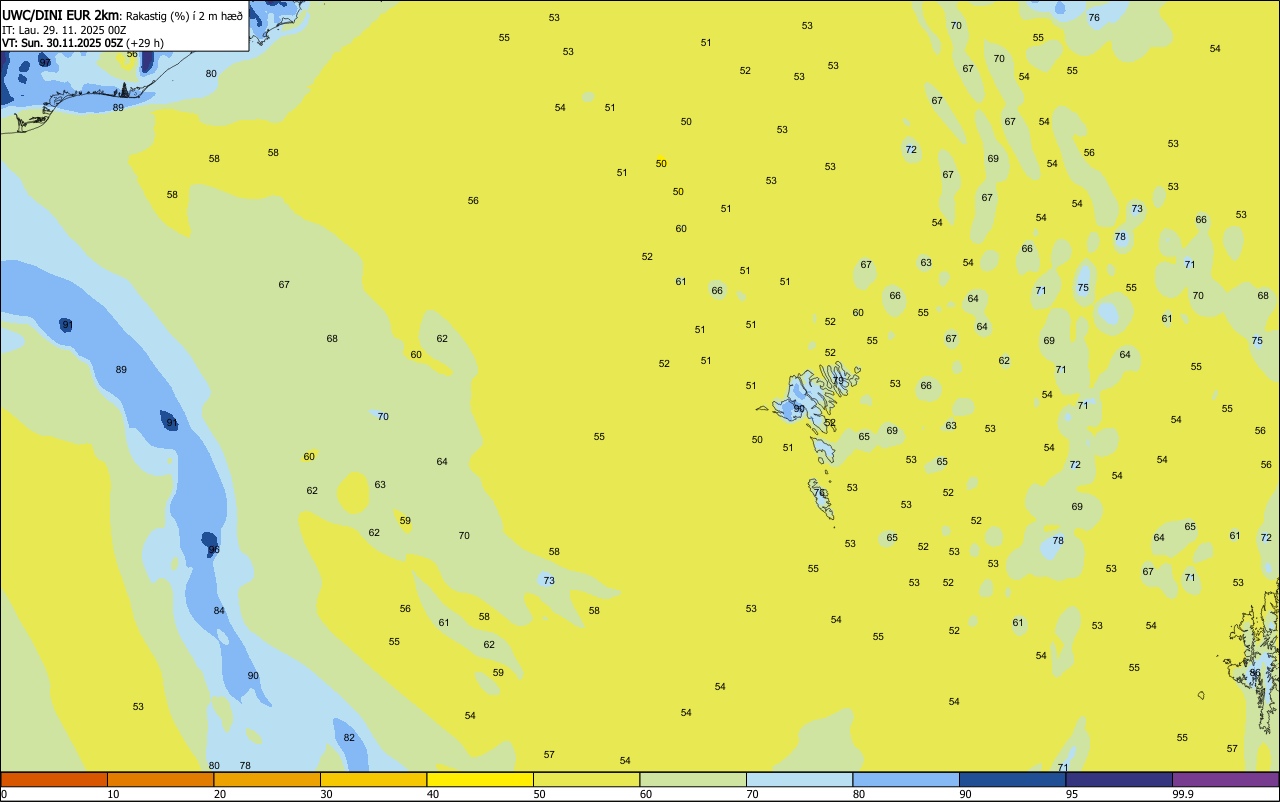The image size is (1280, 802).
Task: Select the 76 value on the southernmost Faroe island
Action: tap(819, 493)
